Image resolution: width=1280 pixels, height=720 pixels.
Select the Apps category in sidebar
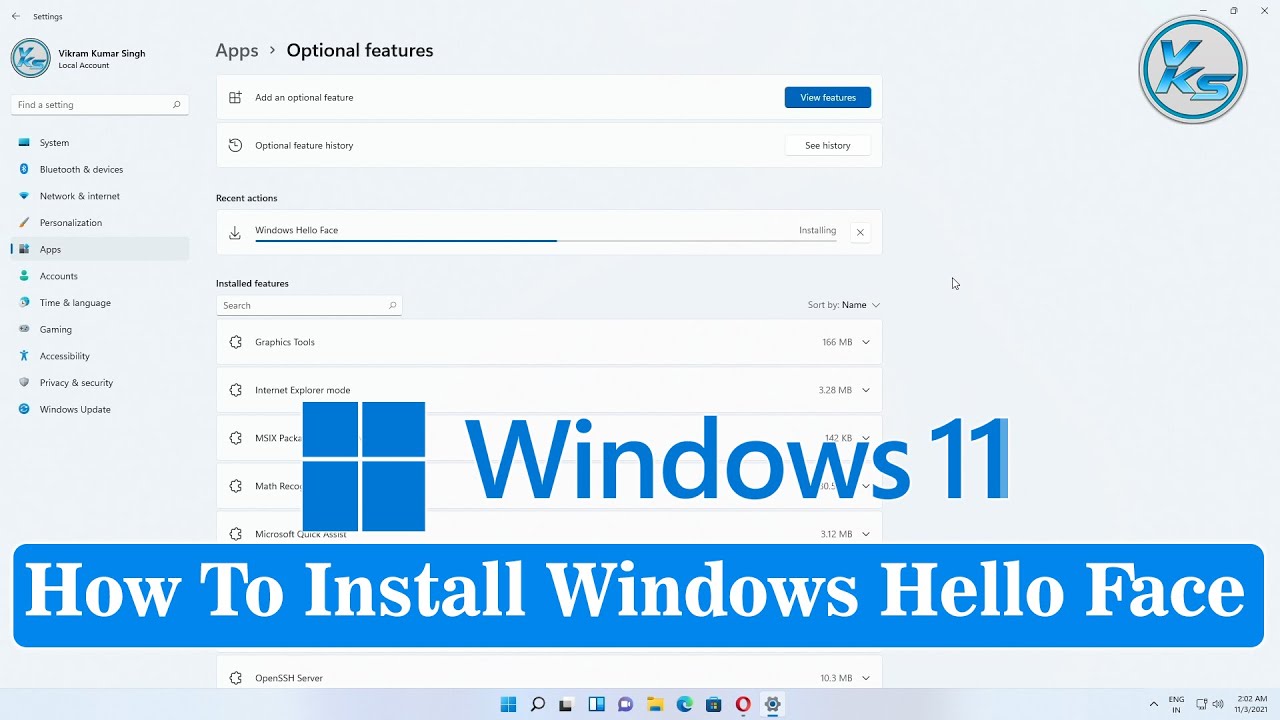coord(99,249)
